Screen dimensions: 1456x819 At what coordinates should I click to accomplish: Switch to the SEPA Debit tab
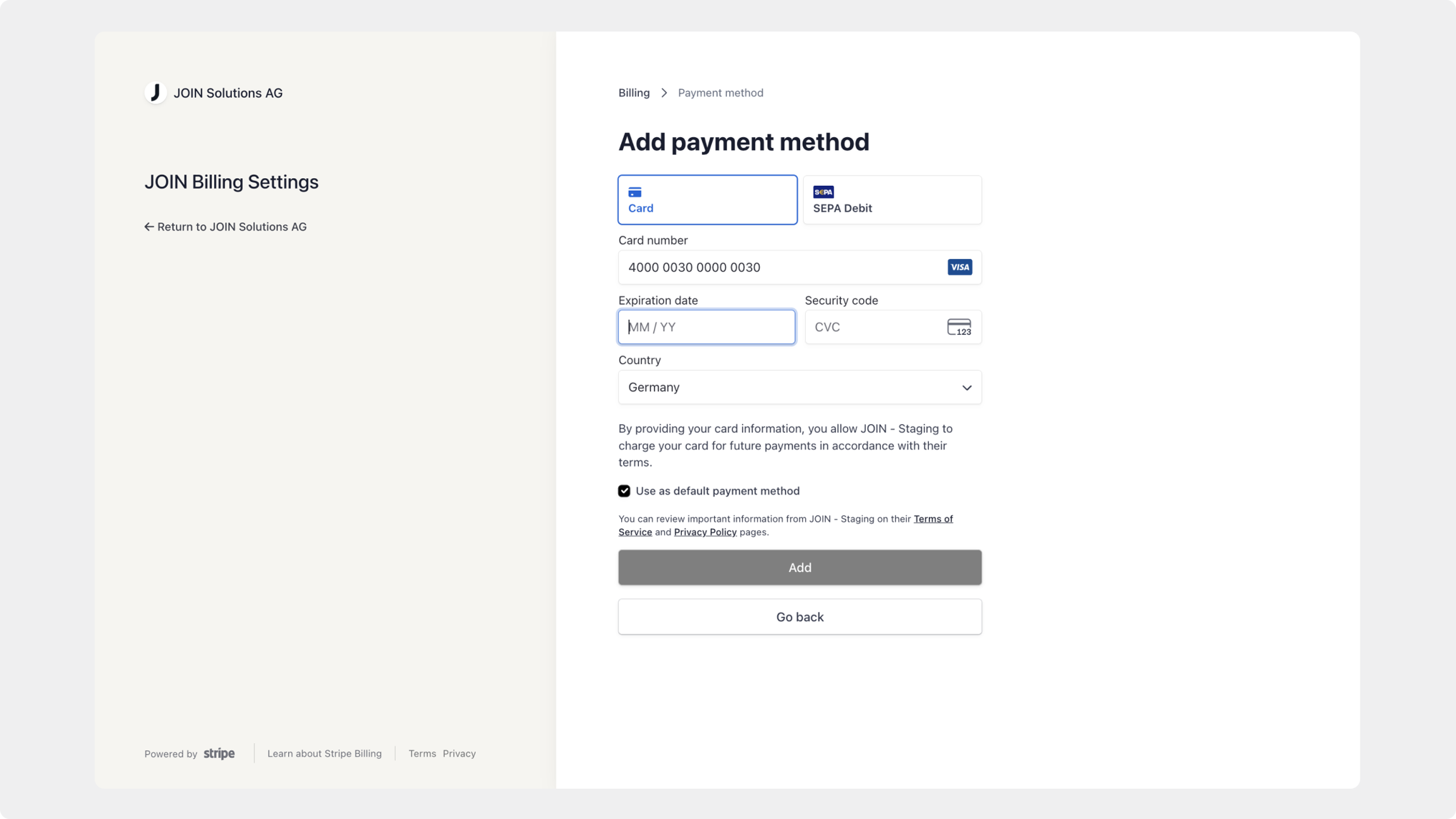pyautogui.click(x=892, y=200)
